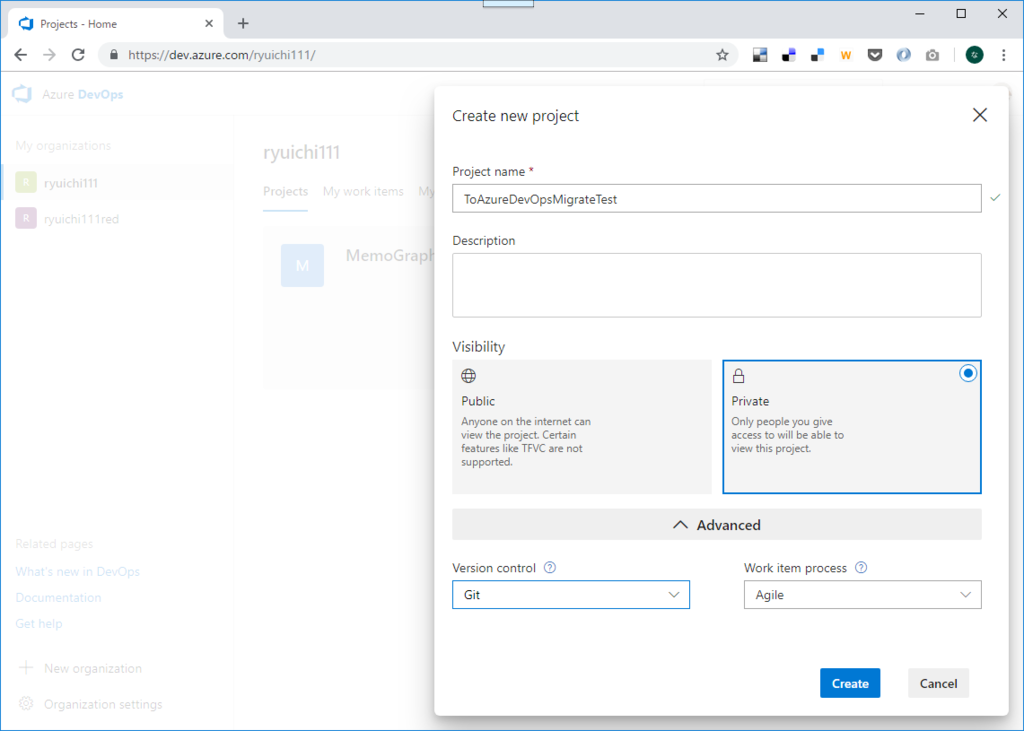The width and height of the screenshot is (1024, 731).
Task: Click New organization in sidebar
Action: (93, 668)
